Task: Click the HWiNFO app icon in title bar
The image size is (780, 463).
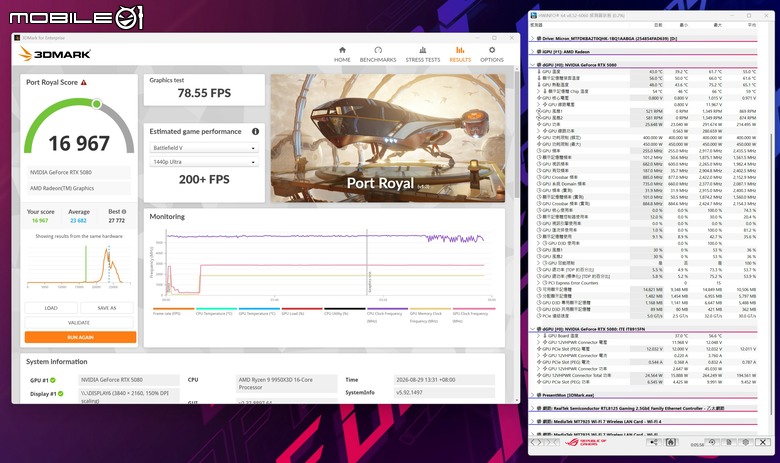Action: pos(534,15)
